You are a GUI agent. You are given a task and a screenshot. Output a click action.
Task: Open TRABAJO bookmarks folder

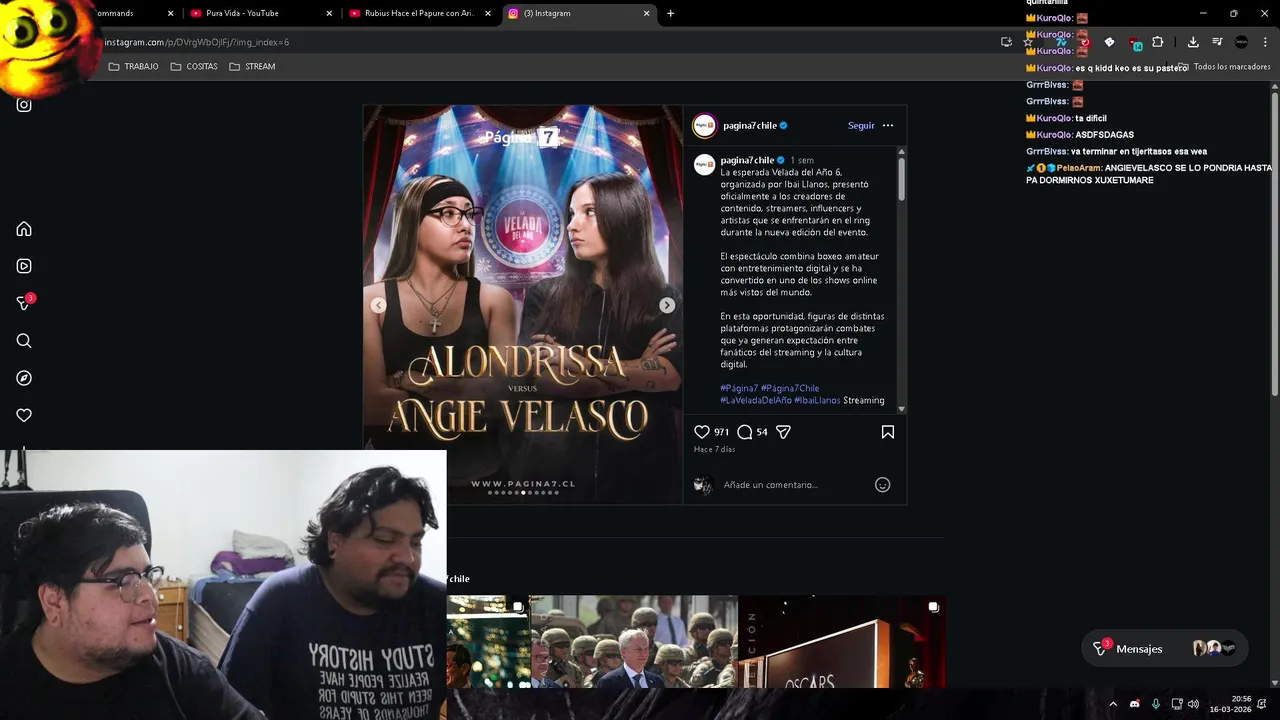(133, 66)
